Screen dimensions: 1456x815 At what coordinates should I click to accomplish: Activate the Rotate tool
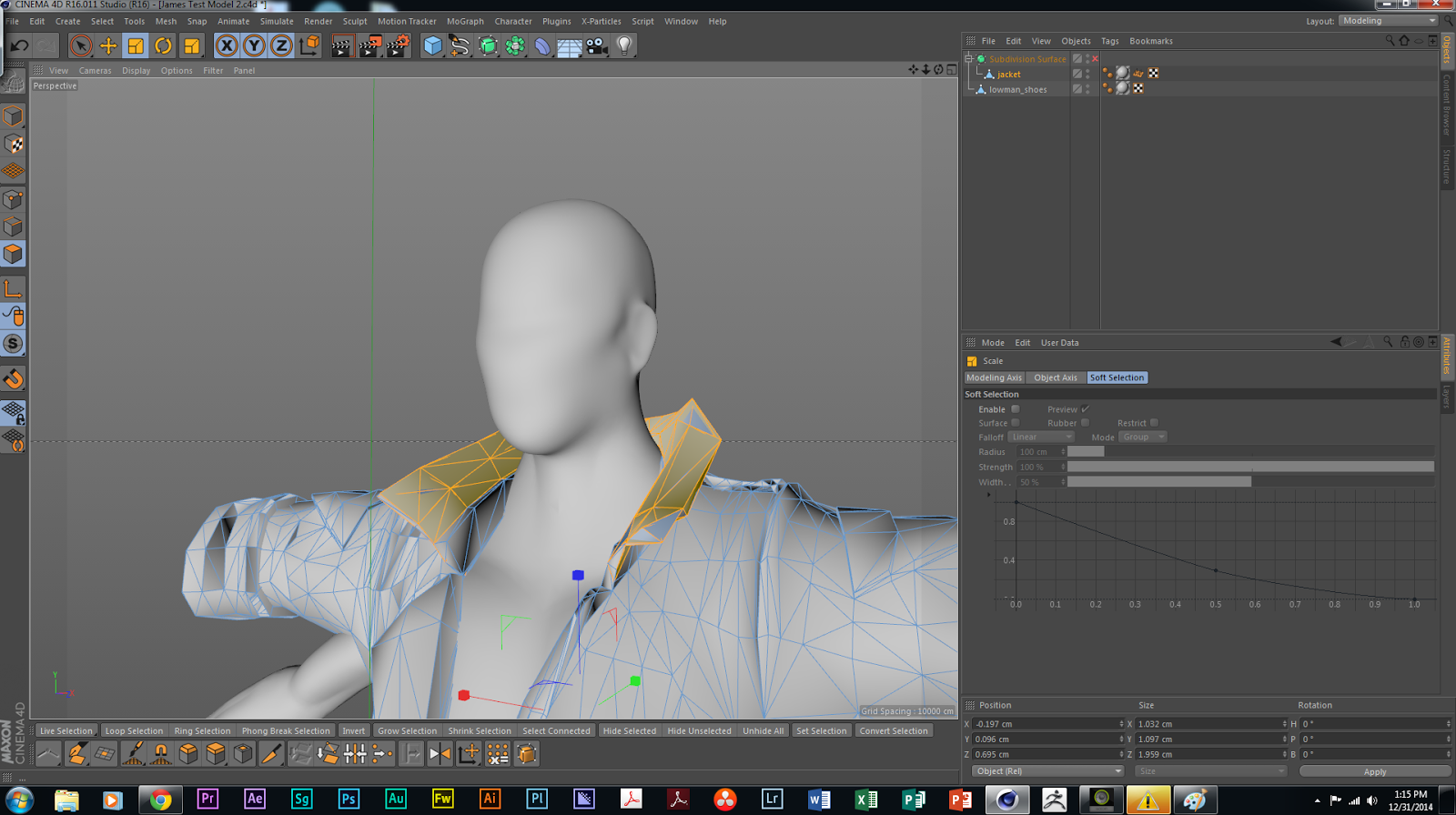(x=163, y=45)
